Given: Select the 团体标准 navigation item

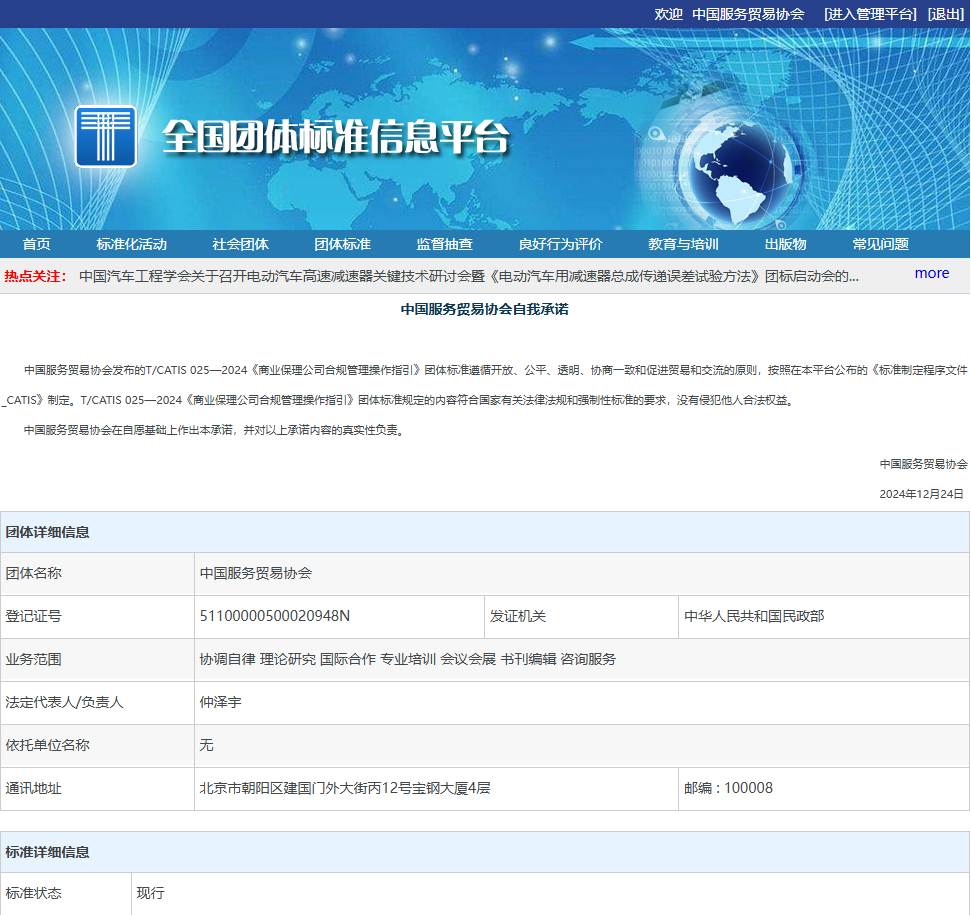Looking at the screenshot, I should coord(342,244).
